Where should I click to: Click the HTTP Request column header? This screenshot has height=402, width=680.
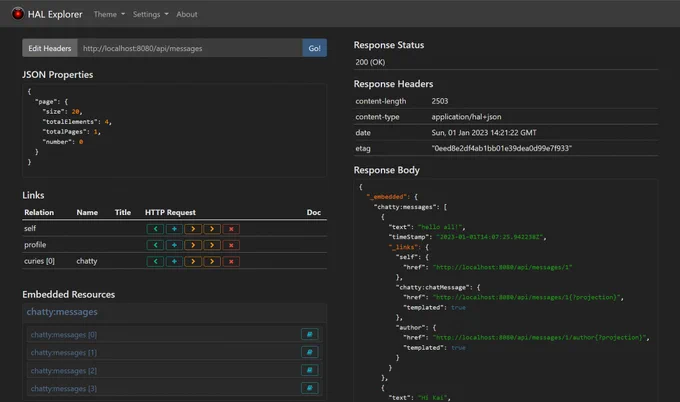(170, 212)
